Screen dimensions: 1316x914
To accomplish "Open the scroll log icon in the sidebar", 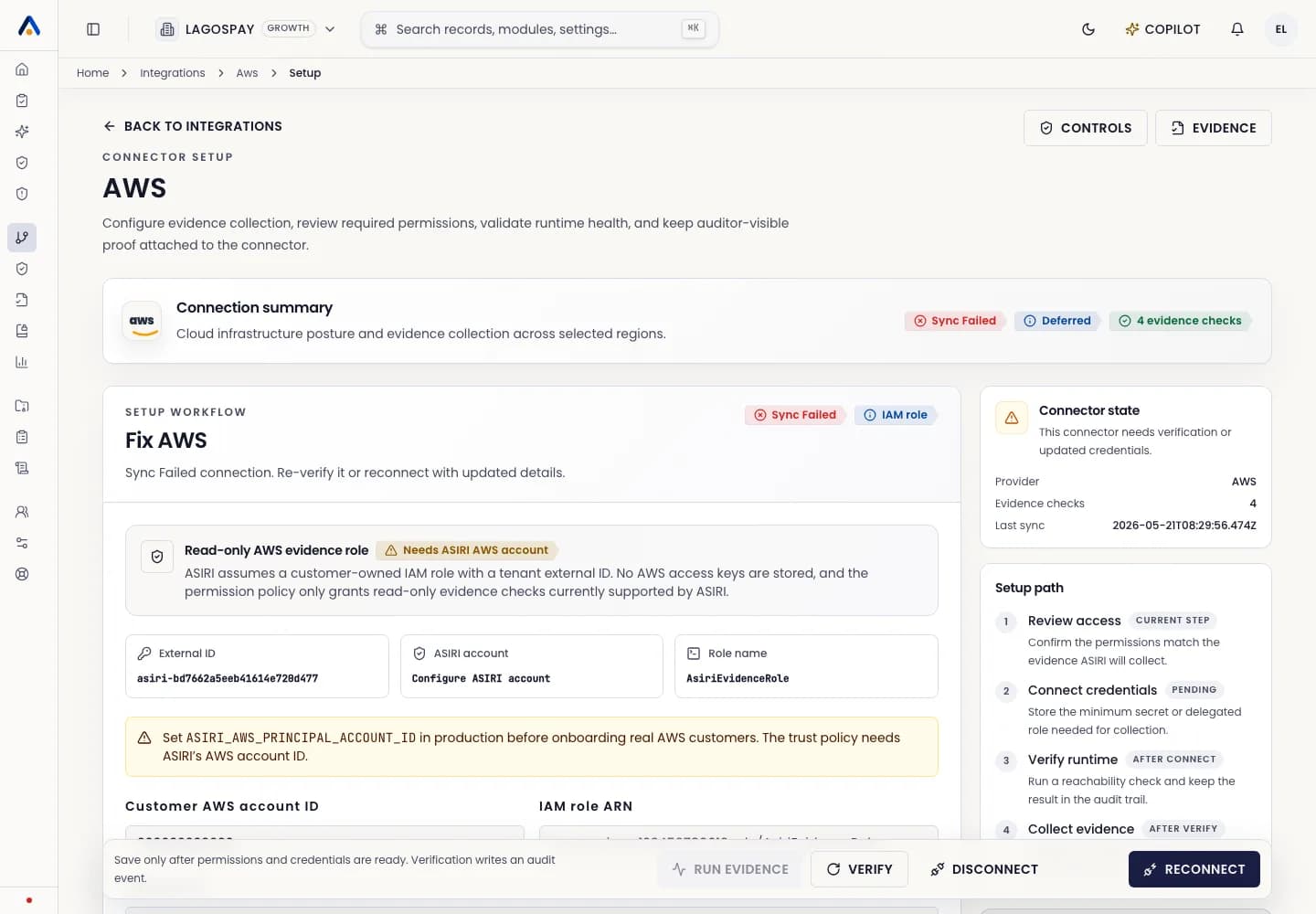I will click(22, 468).
